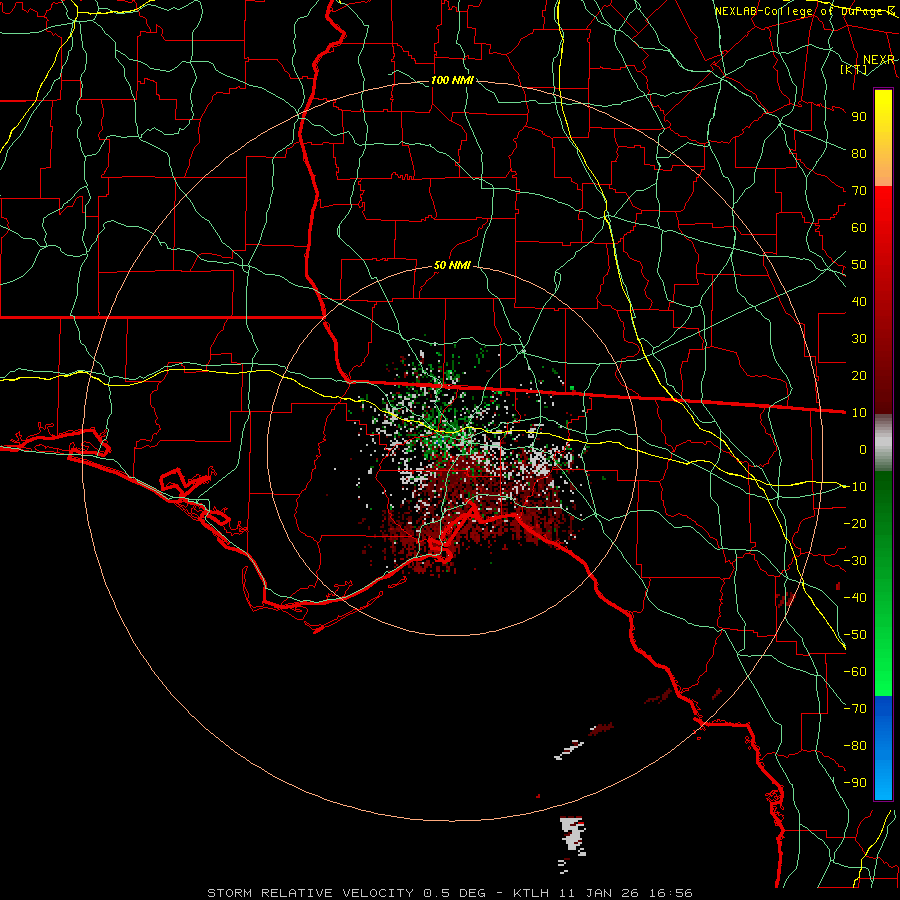Click the 0.5 DEG elevation text
This screenshot has height=900, width=900.
(455, 893)
